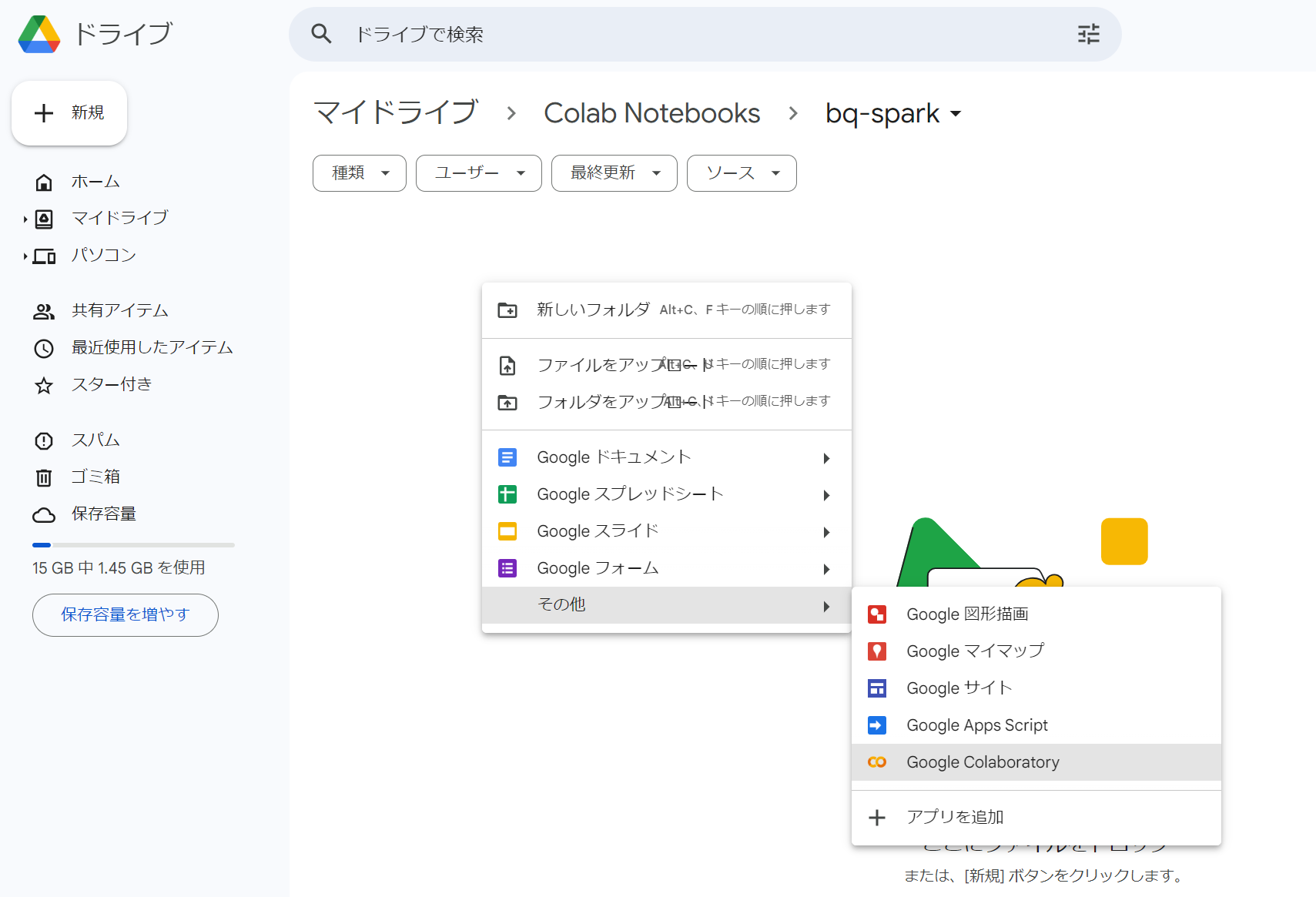Choose ファイルをアップロード menu entry
The image size is (1316, 897).
click(667, 366)
